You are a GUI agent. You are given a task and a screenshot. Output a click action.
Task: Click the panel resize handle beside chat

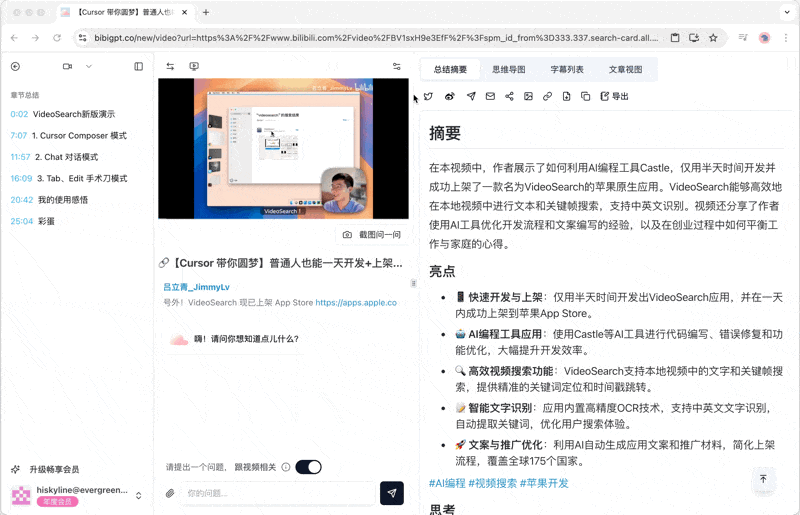414,283
